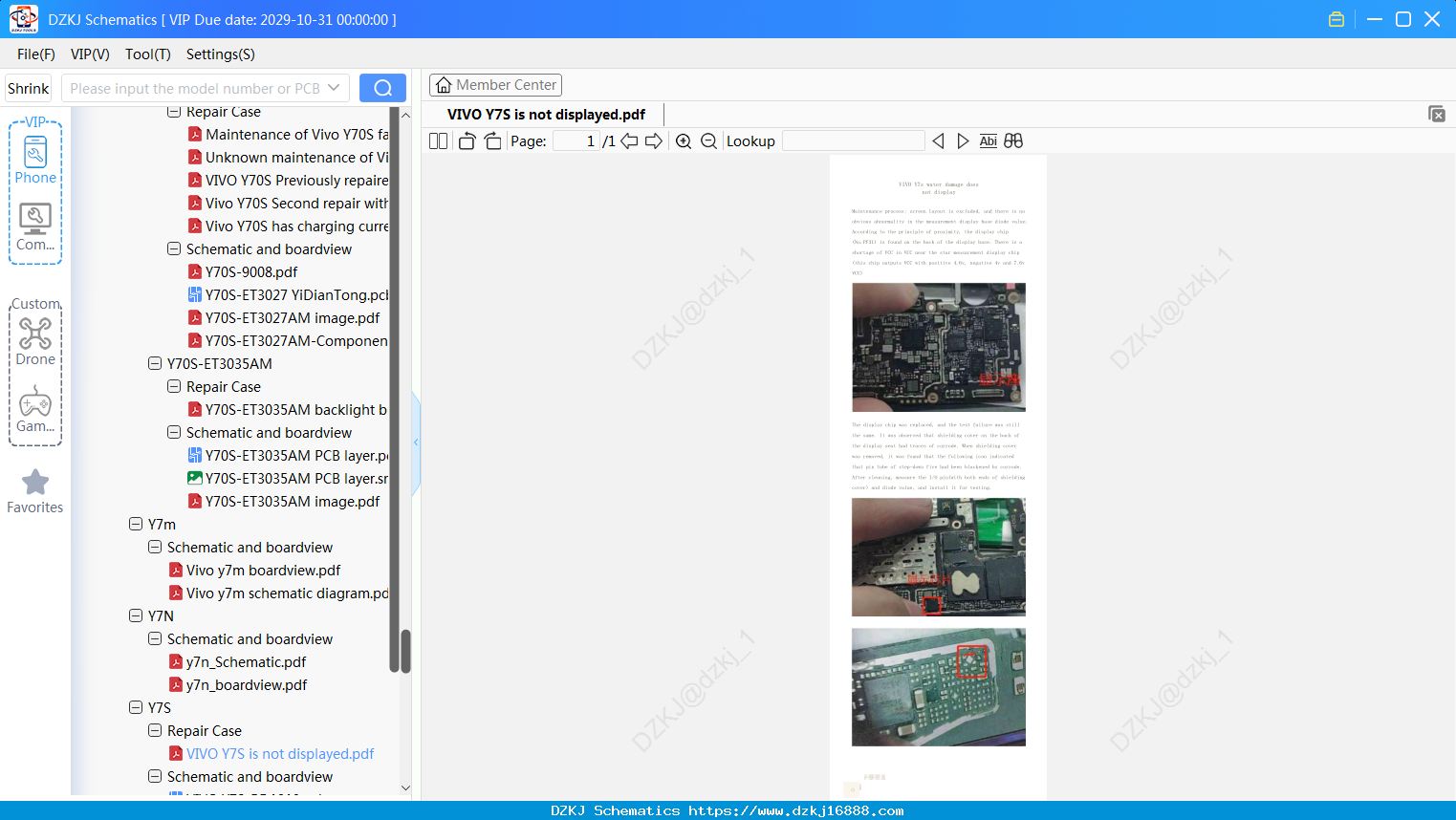This screenshot has height=820, width=1456.
Task: Go to previous page with left arrow
Action: (x=629, y=141)
